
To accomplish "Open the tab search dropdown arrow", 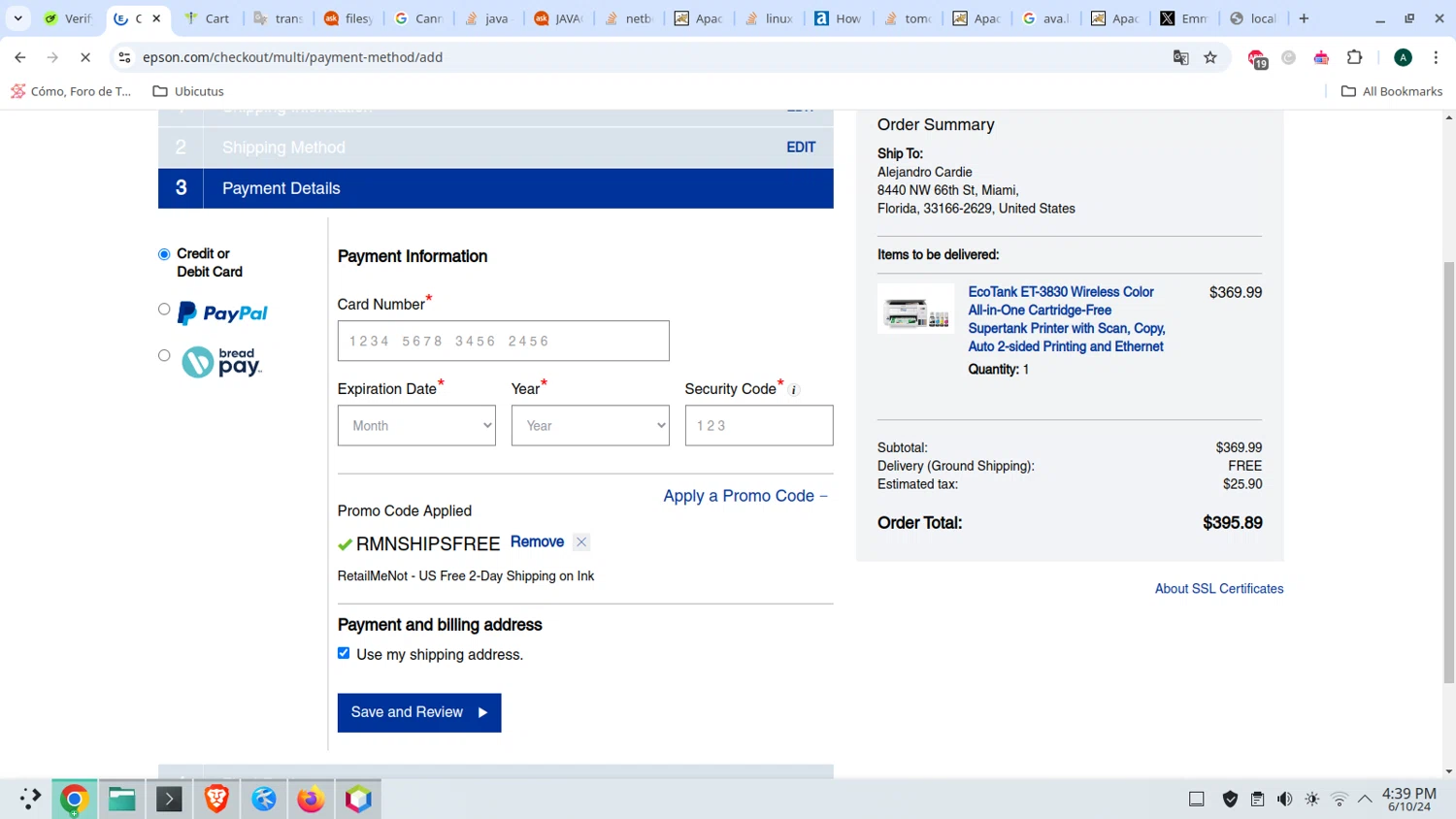I will pos(17,18).
